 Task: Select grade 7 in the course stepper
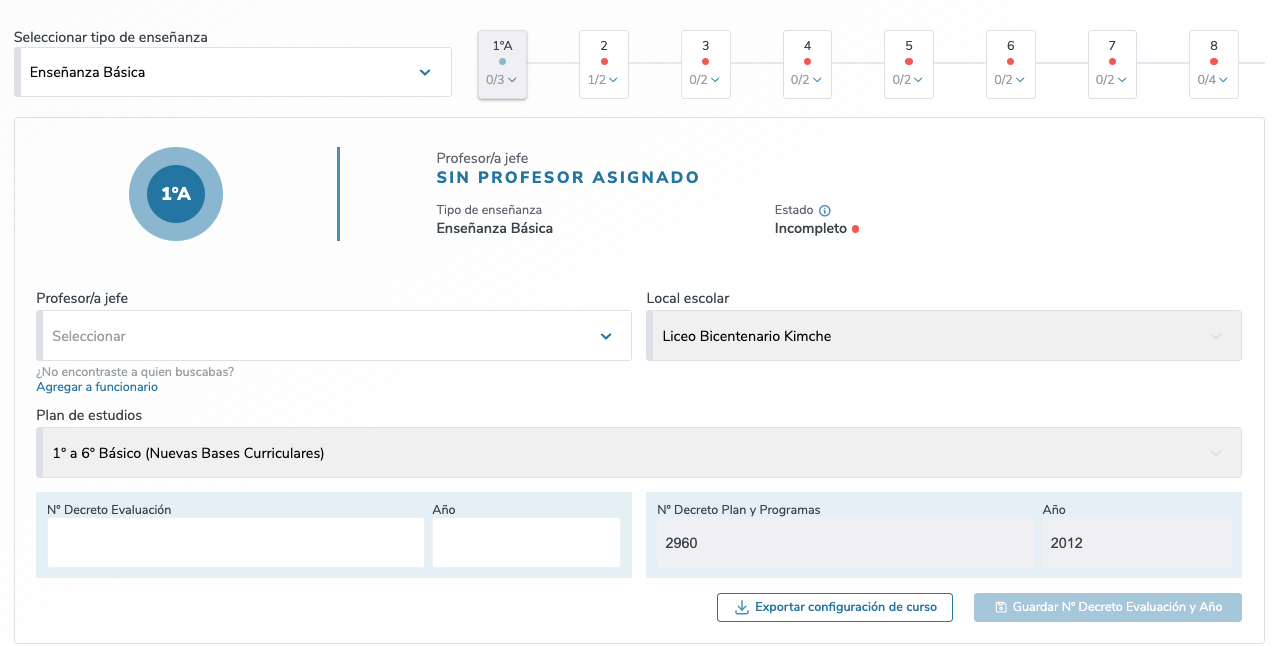[x=1112, y=64]
